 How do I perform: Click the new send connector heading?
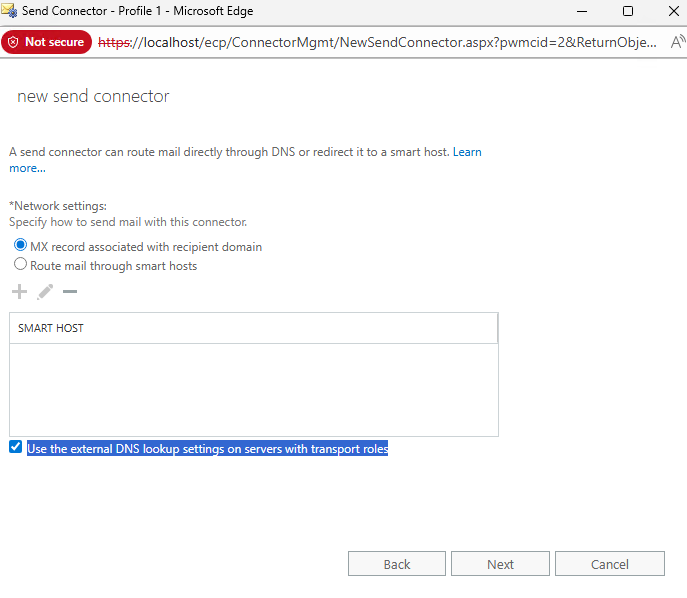tap(94, 97)
